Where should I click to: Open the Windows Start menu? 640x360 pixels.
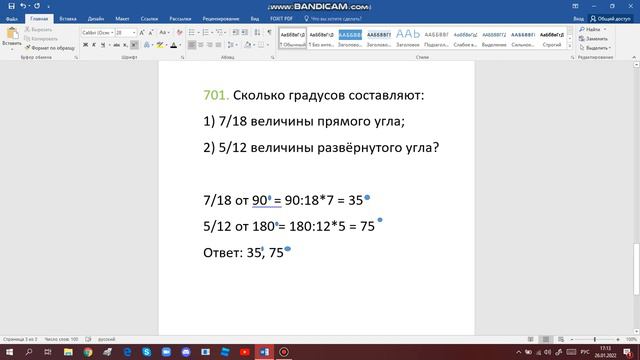point(9,352)
